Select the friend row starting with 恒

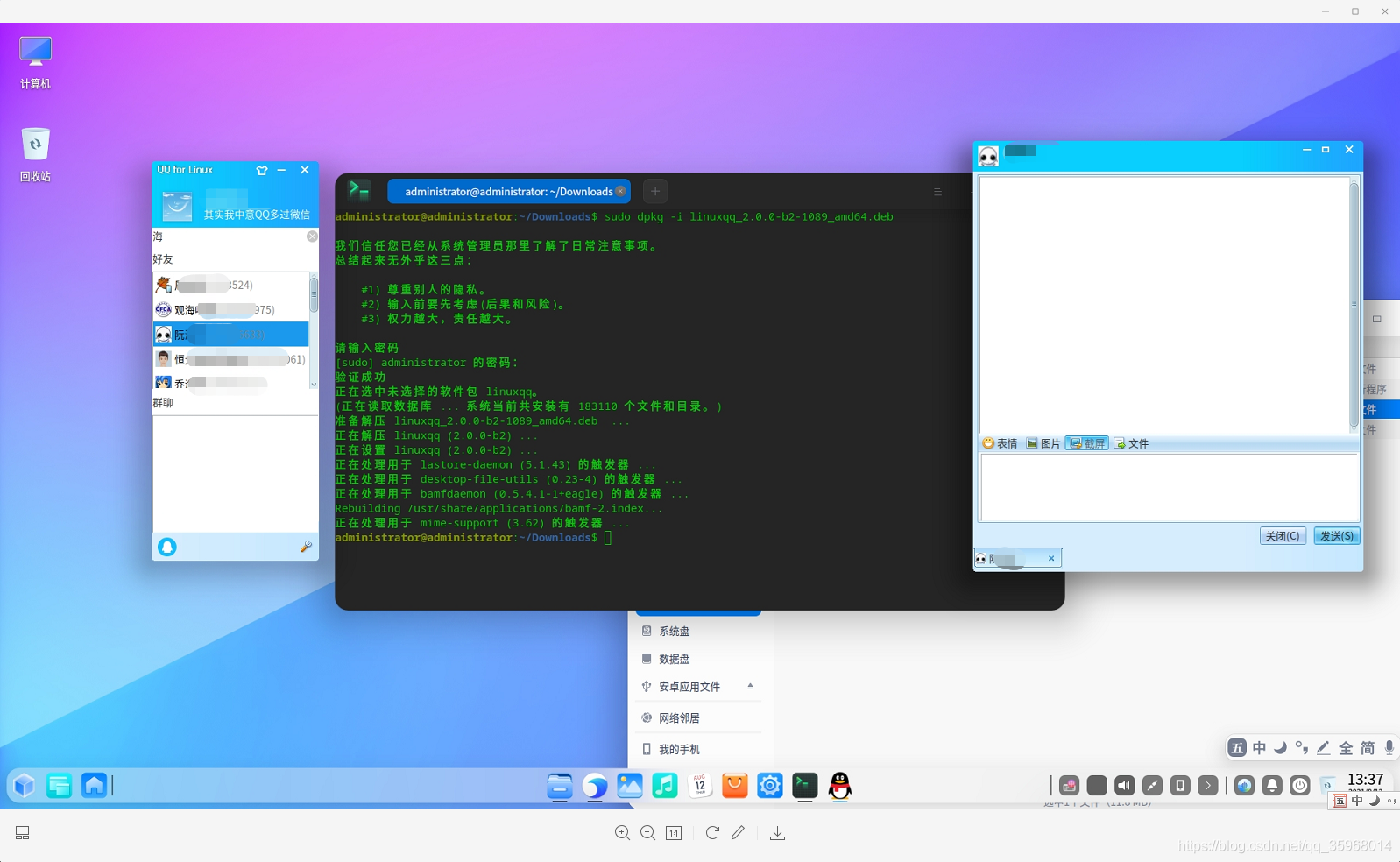click(231, 359)
